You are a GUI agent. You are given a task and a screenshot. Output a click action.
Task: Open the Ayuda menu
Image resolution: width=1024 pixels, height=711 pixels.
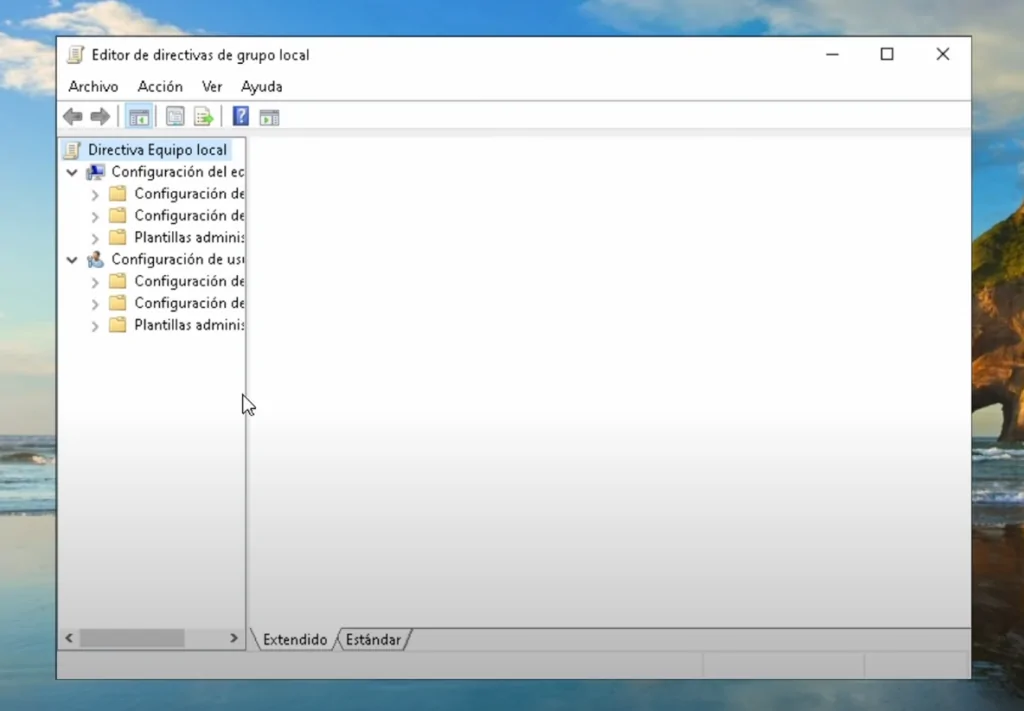(x=262, y=87)
